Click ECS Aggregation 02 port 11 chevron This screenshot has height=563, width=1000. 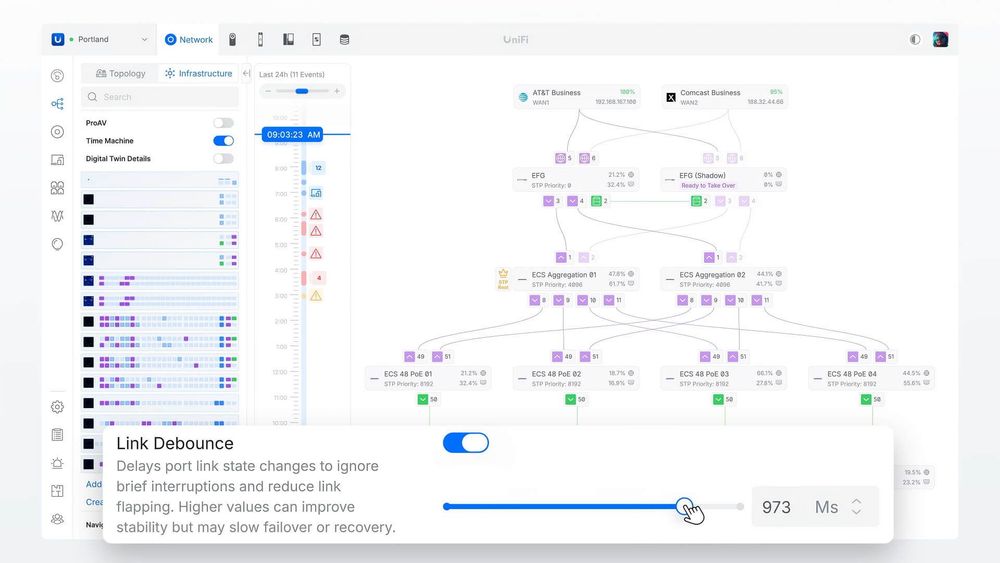pos(756,300)
